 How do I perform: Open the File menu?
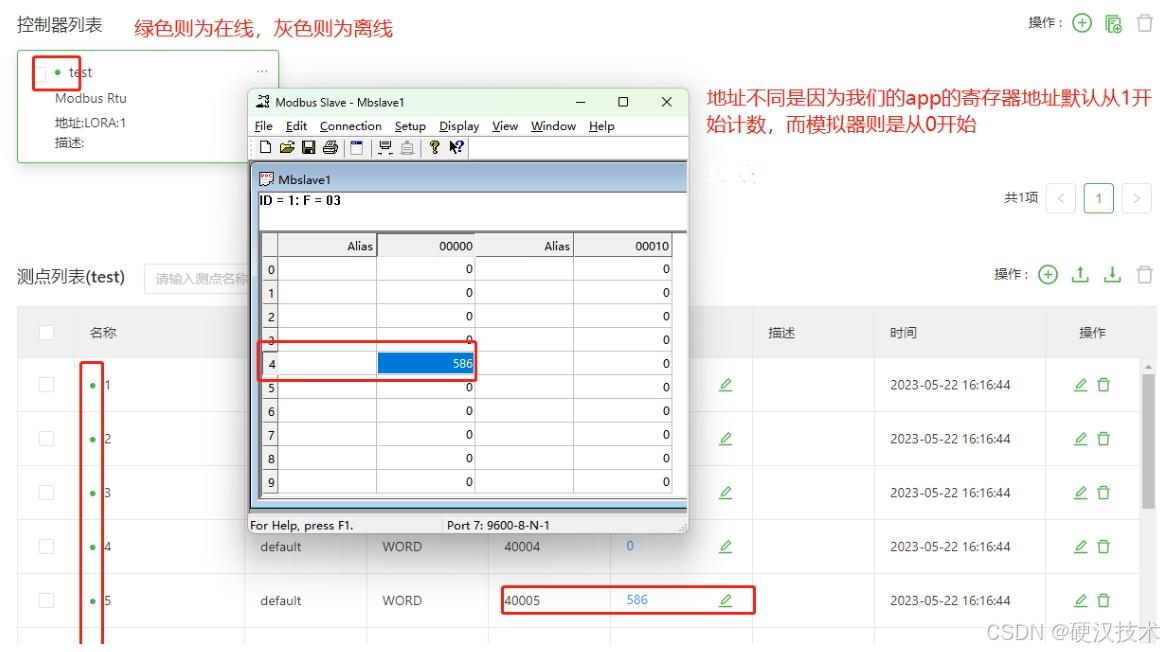click(264, 126)
